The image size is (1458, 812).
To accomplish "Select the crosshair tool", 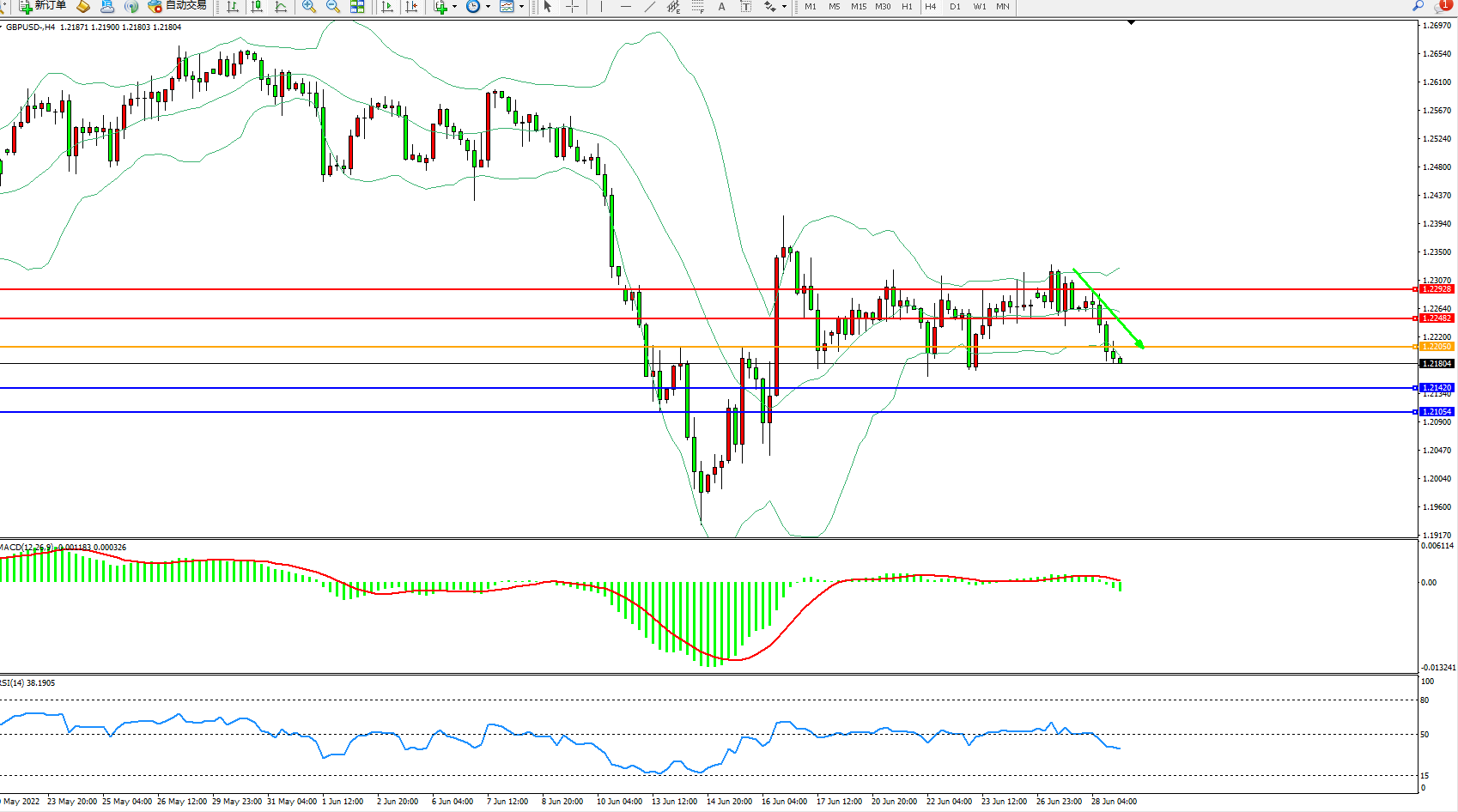I will coord(572,7).
